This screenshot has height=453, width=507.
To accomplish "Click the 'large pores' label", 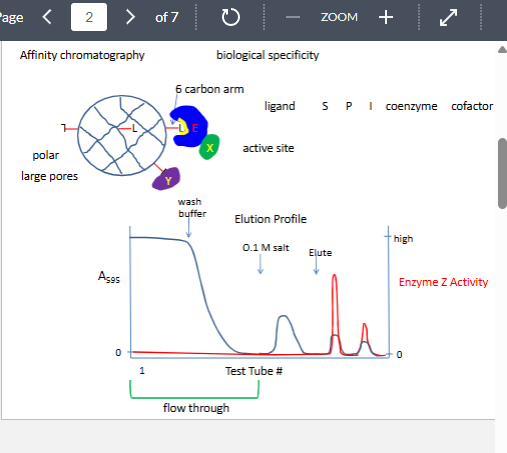I will pyautogui.click(x=49, y=176).
